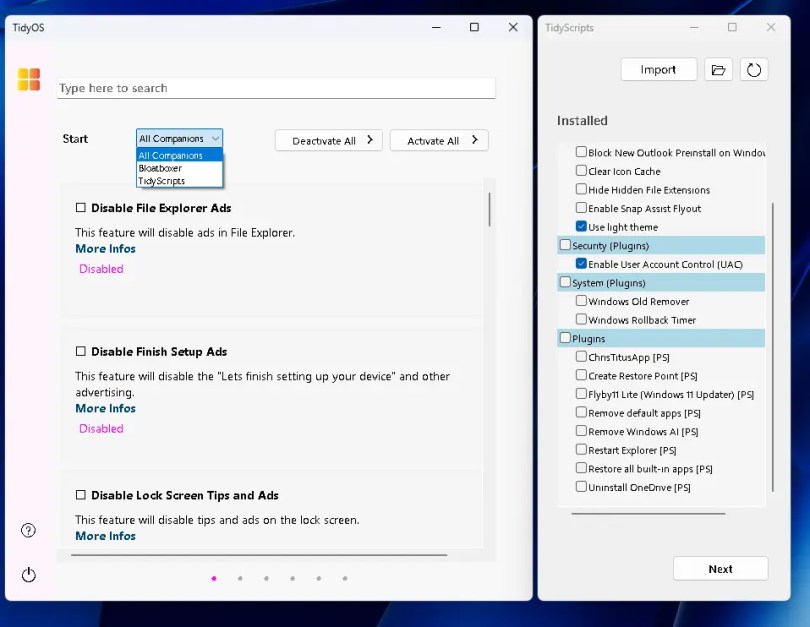The height and width of the screenshot is (627, 810).
Task: Check Block New Outlook Preinstall option
Action: point(581,152)
